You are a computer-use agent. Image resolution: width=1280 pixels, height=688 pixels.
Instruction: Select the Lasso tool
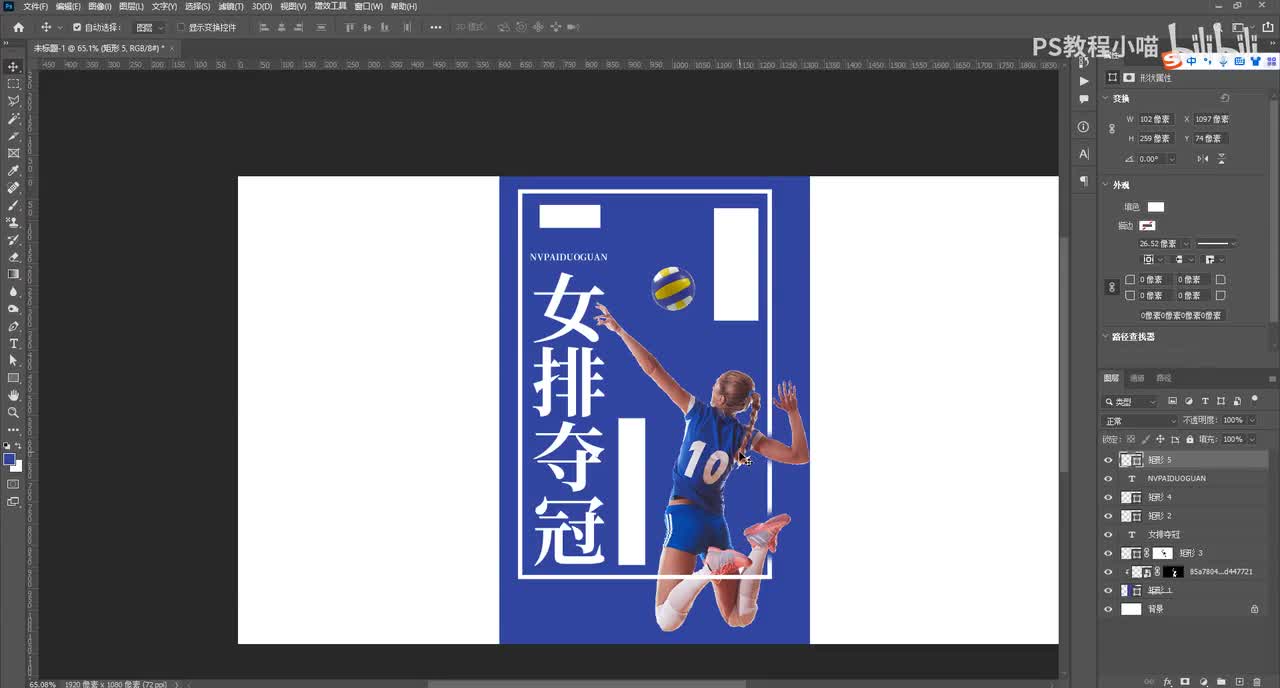[x=13, y=101]
